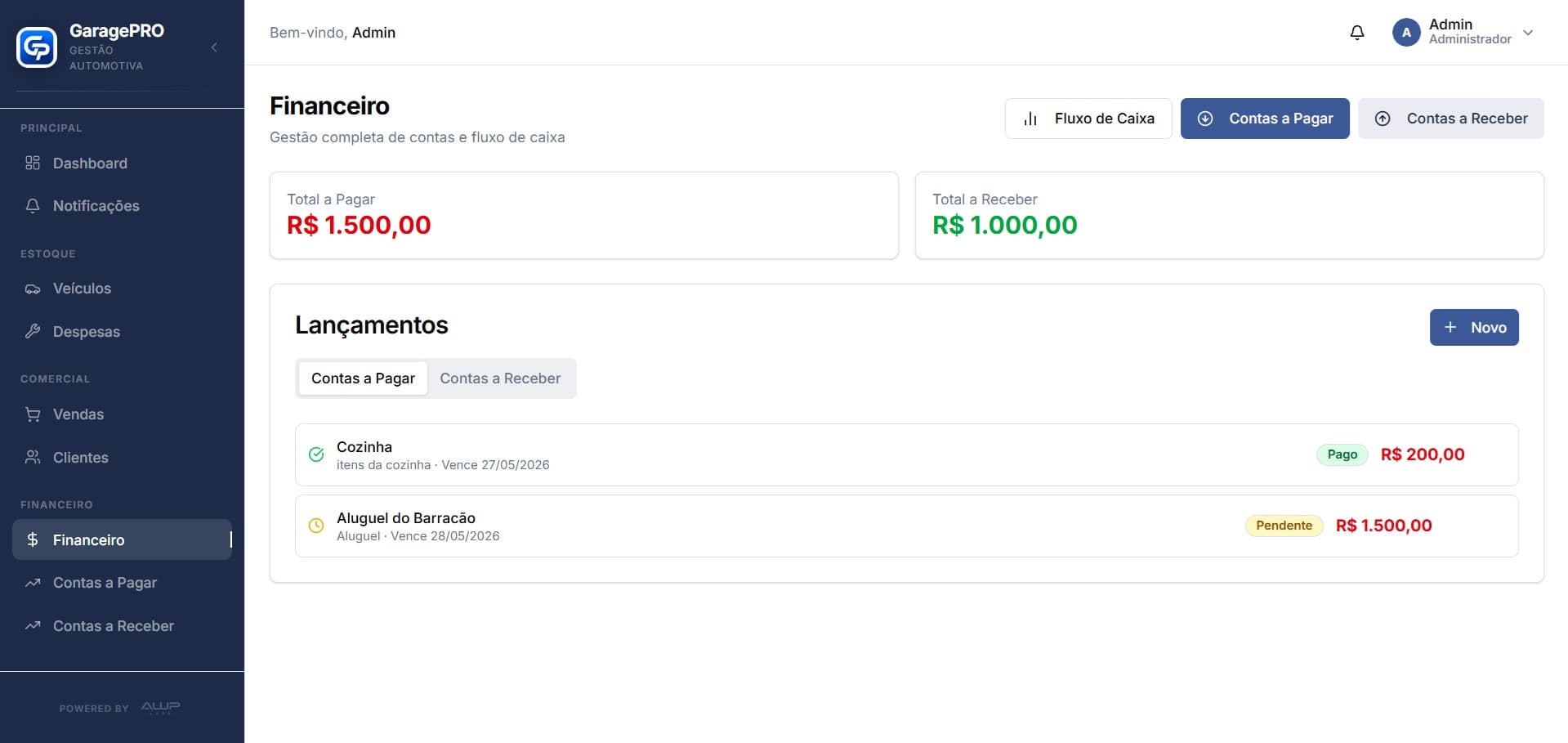Click the Novo button

1474,327
